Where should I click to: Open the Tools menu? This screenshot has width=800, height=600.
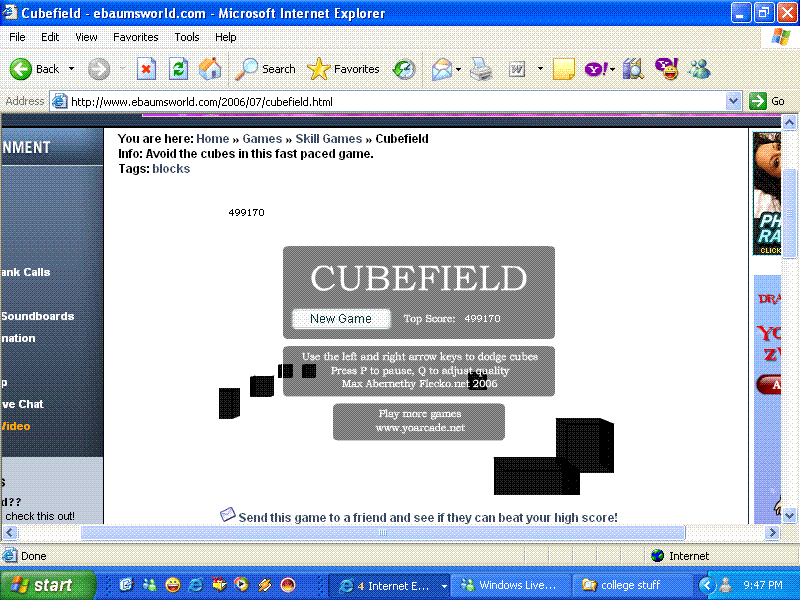pyautogui.click(x=186, y=37)
